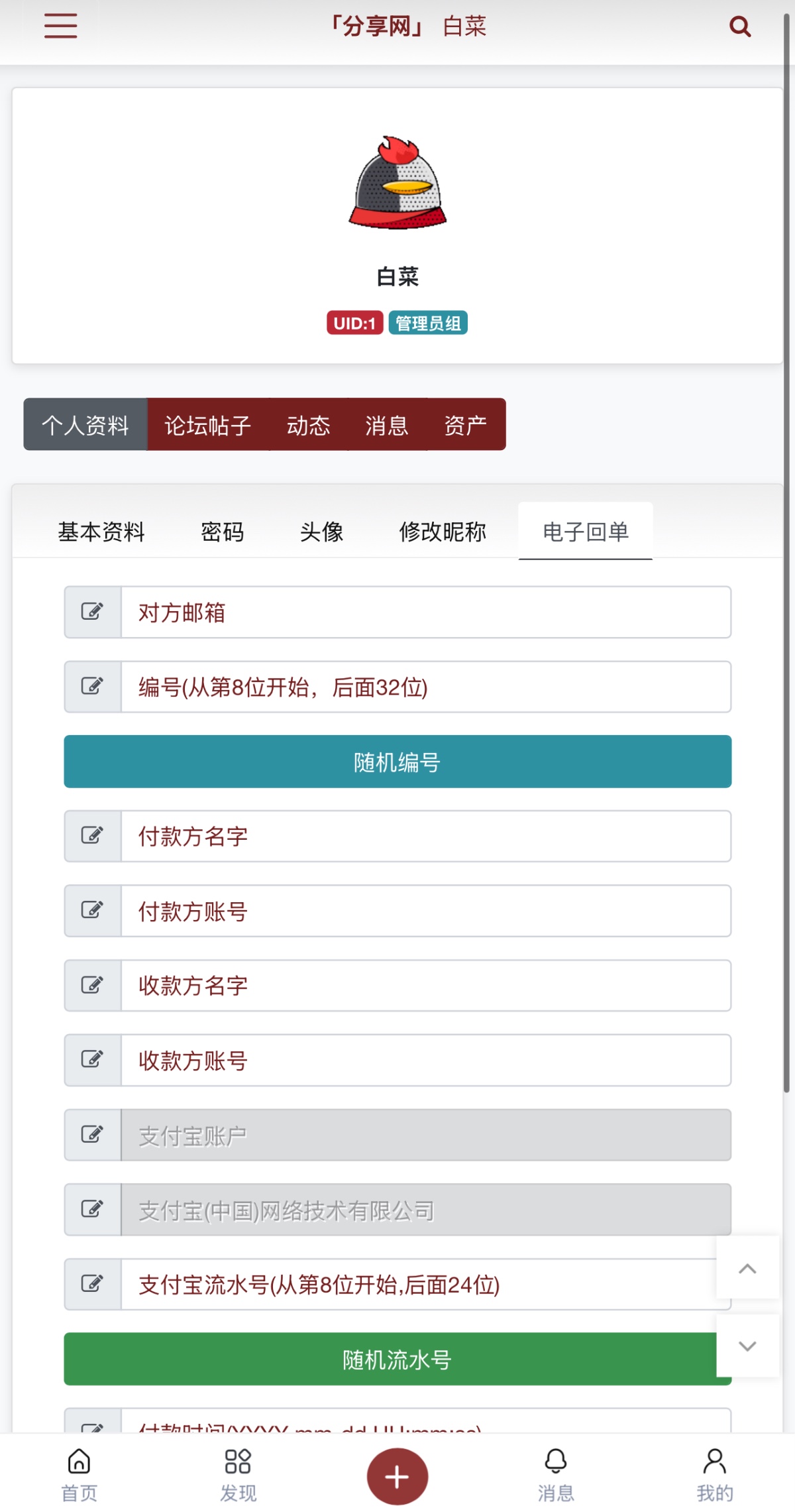The height and width of the screenshot is (1512, 795).
Task: Open the 资产 tab
Action: tap(466, 425)
